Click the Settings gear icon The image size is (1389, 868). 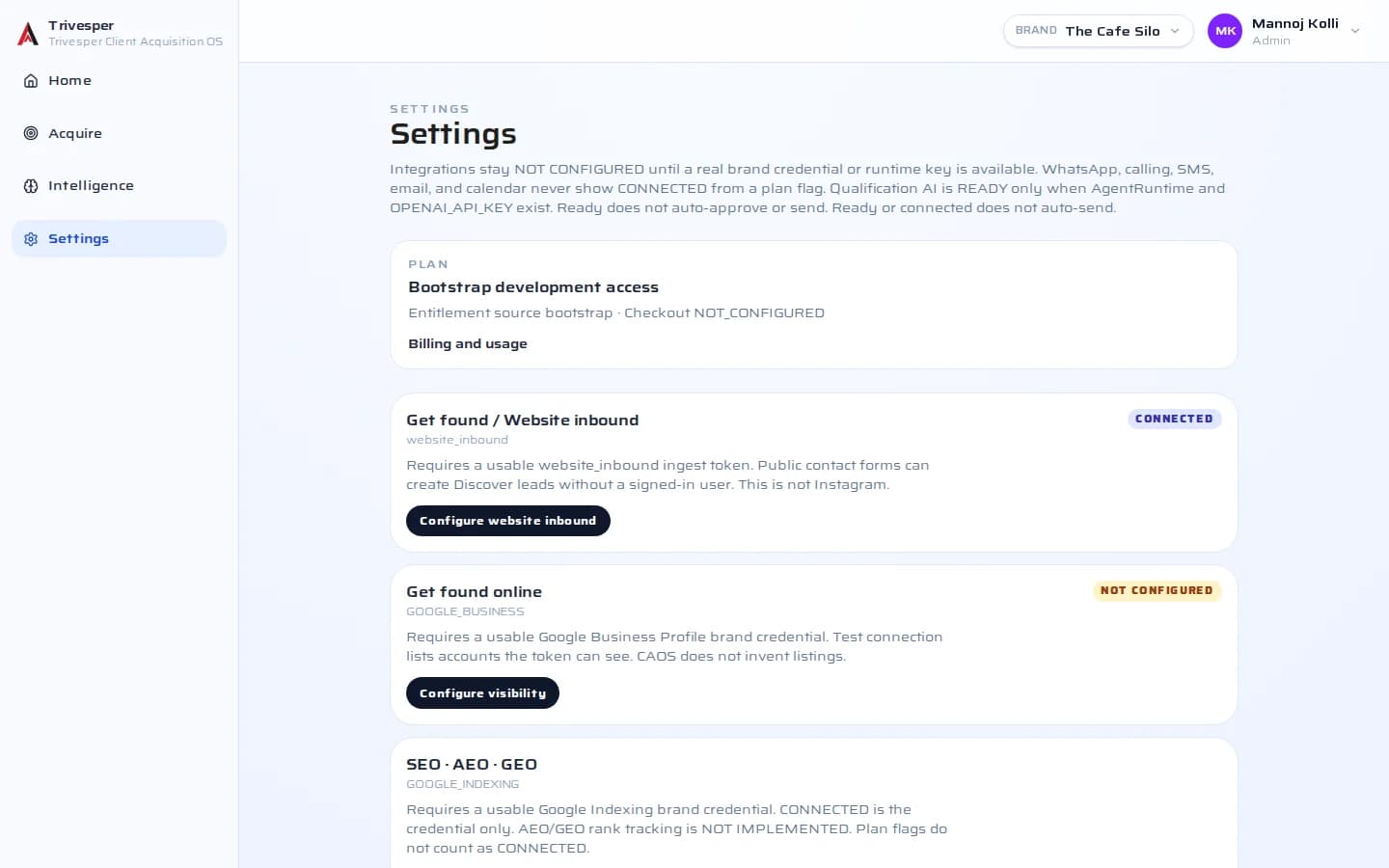click(x=31, y=239)
